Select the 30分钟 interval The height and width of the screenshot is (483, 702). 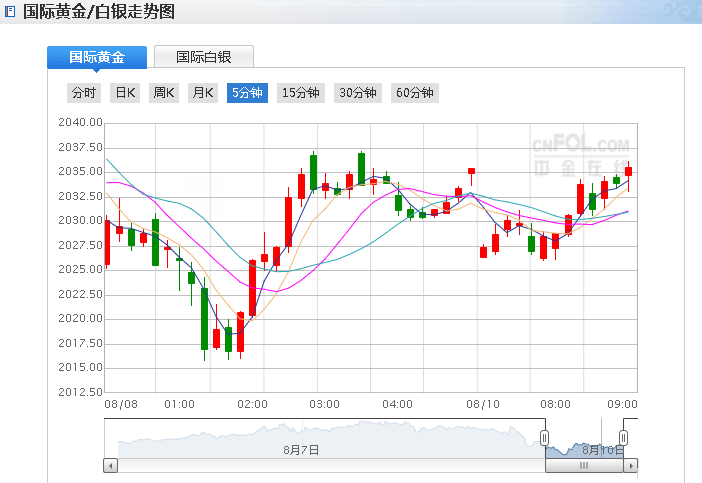(x=358, y=93)
